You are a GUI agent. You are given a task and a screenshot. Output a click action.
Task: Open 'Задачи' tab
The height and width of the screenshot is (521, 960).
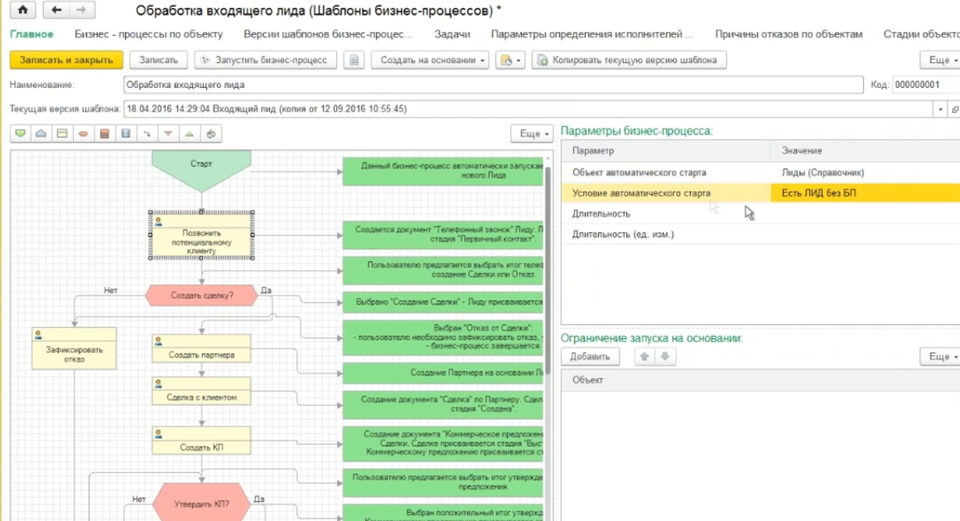tap(452, 34)
